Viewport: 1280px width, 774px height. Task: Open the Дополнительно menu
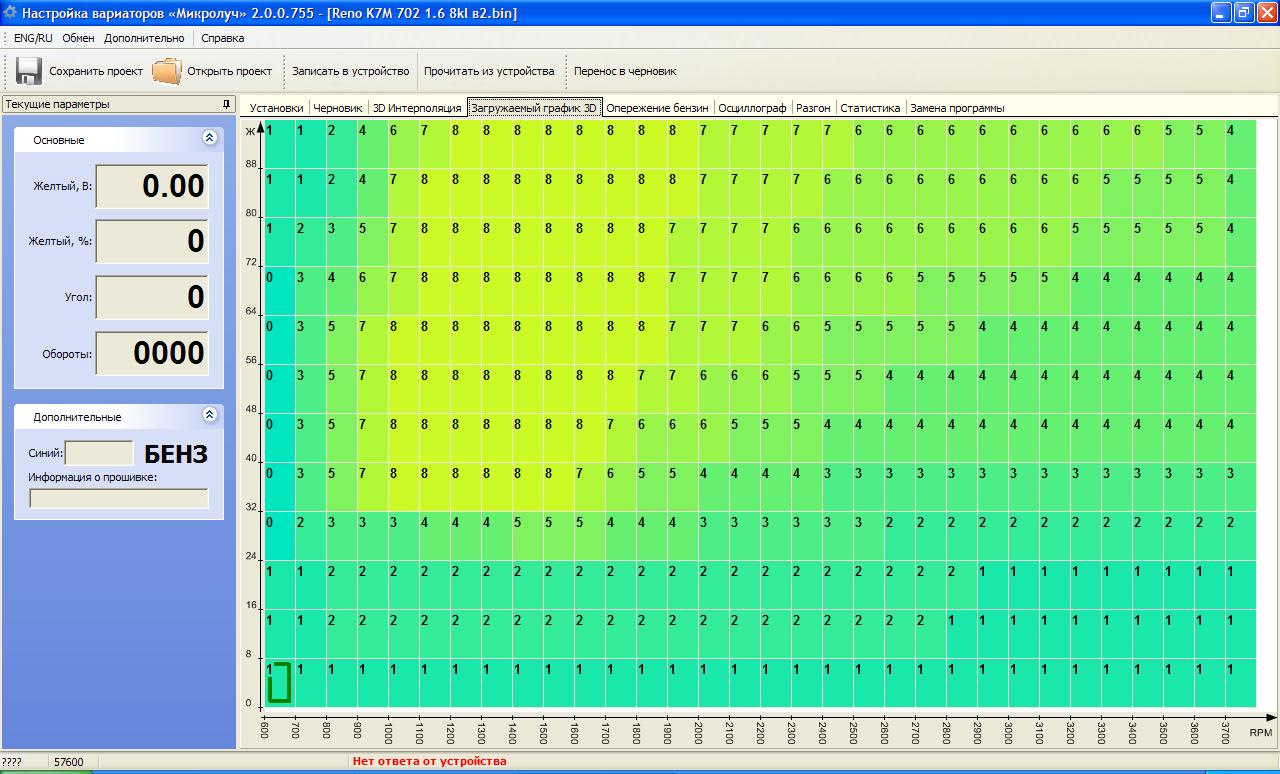click(x=144, y=38)
